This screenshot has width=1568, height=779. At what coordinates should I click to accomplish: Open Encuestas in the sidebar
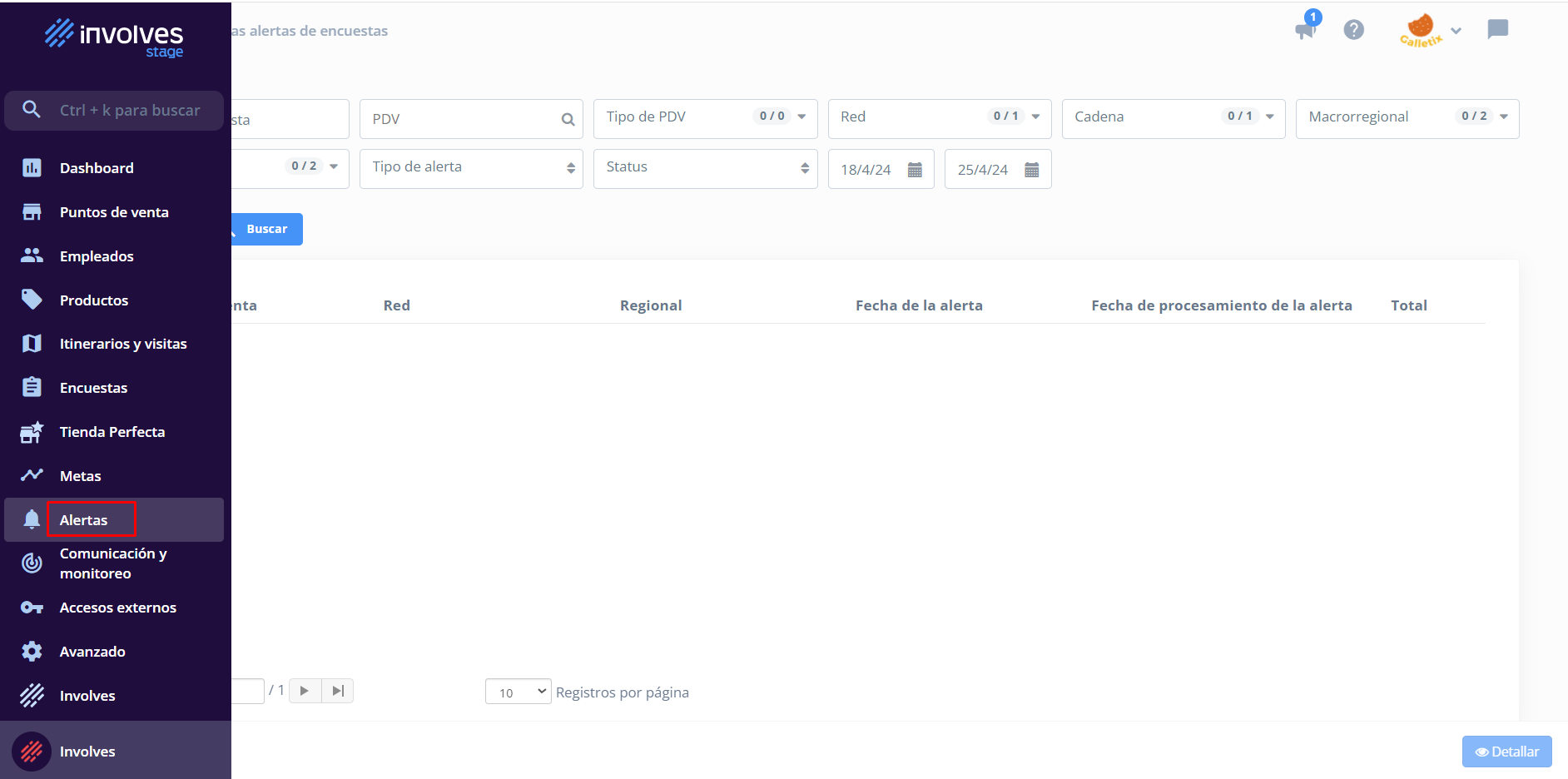pos(93,388)
